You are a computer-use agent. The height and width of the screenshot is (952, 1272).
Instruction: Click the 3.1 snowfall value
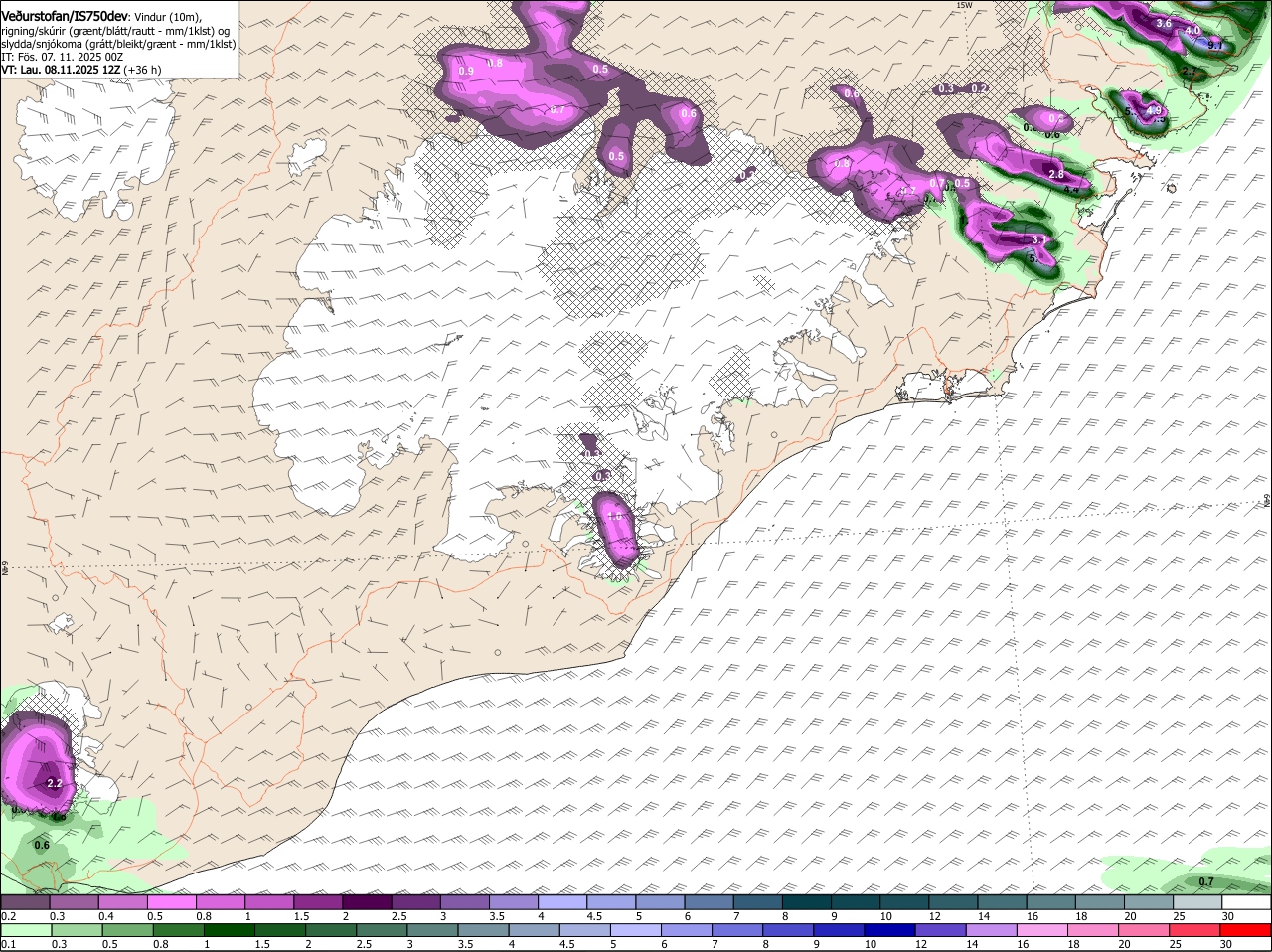1038,240
